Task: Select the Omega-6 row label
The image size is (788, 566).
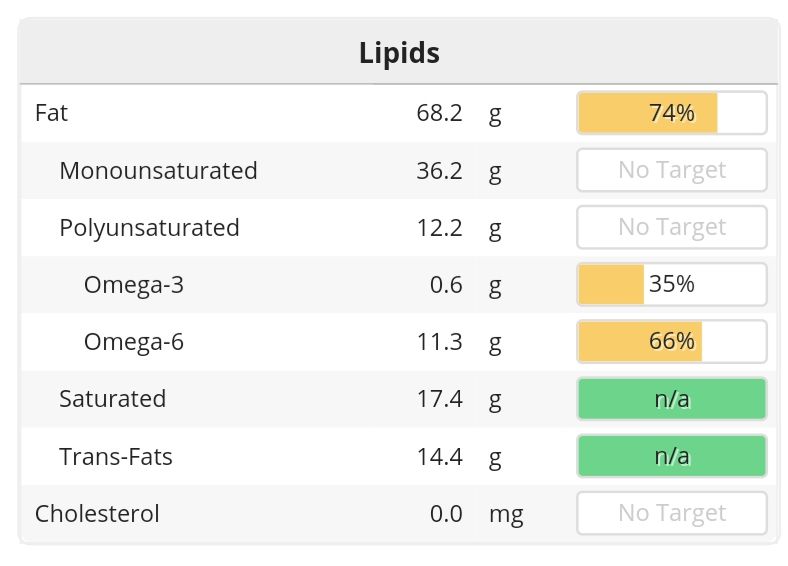Action: click(134, 342)
